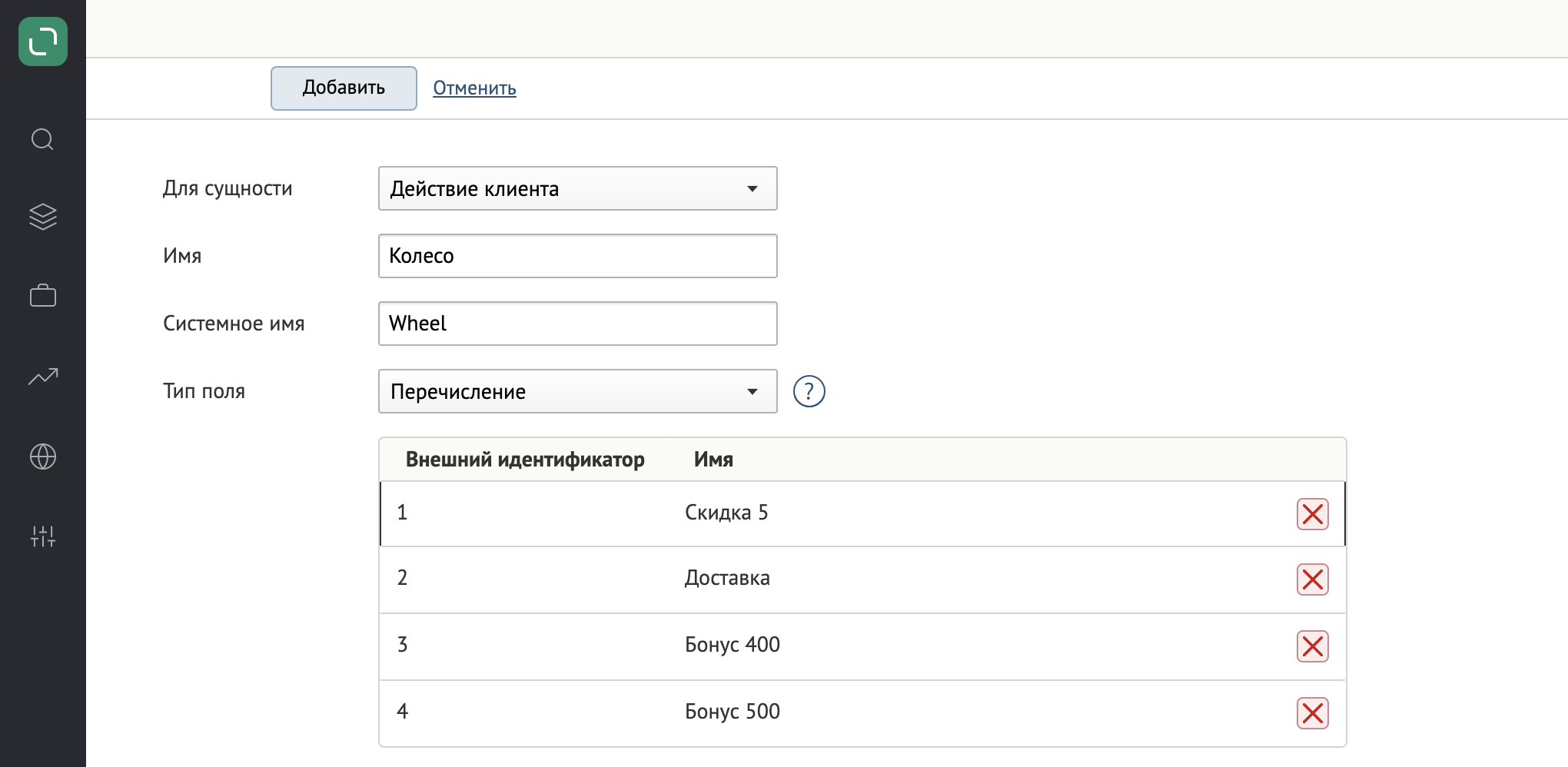Remove the Бонус 500 row
Image resolution: width=1568 pixels, height=767 pixels.
pos(1313,713)
